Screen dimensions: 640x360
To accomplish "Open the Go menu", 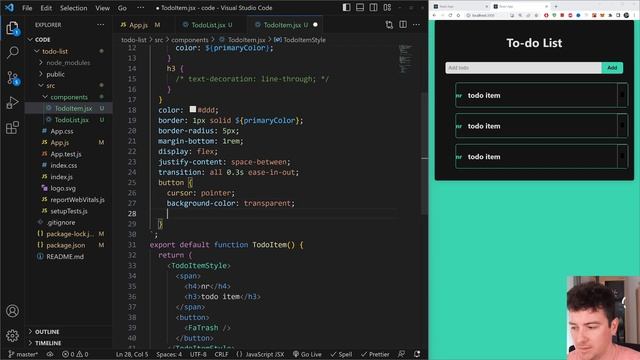I will point(122,8).
